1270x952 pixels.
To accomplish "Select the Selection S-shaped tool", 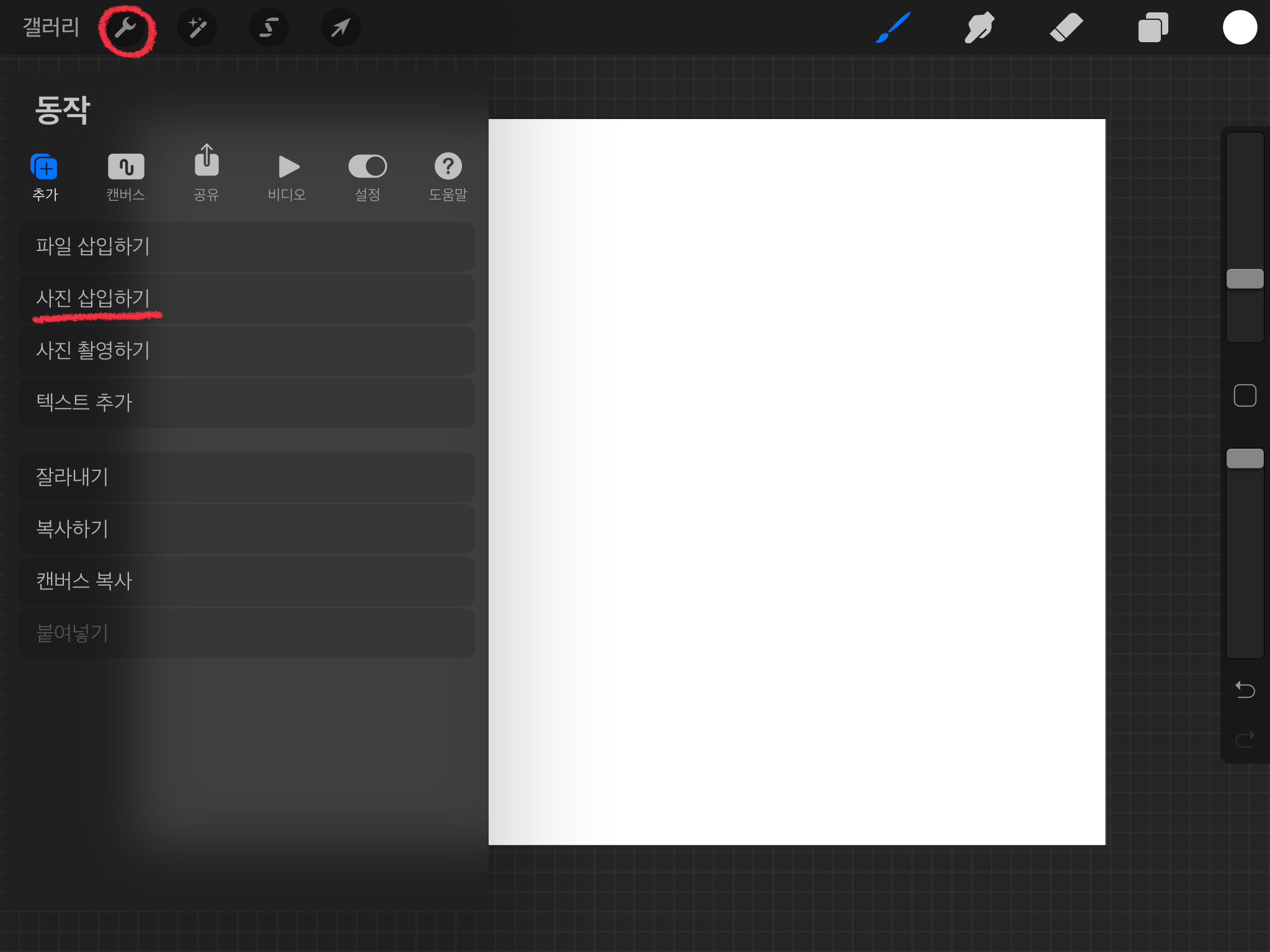I will coord(269,28).
